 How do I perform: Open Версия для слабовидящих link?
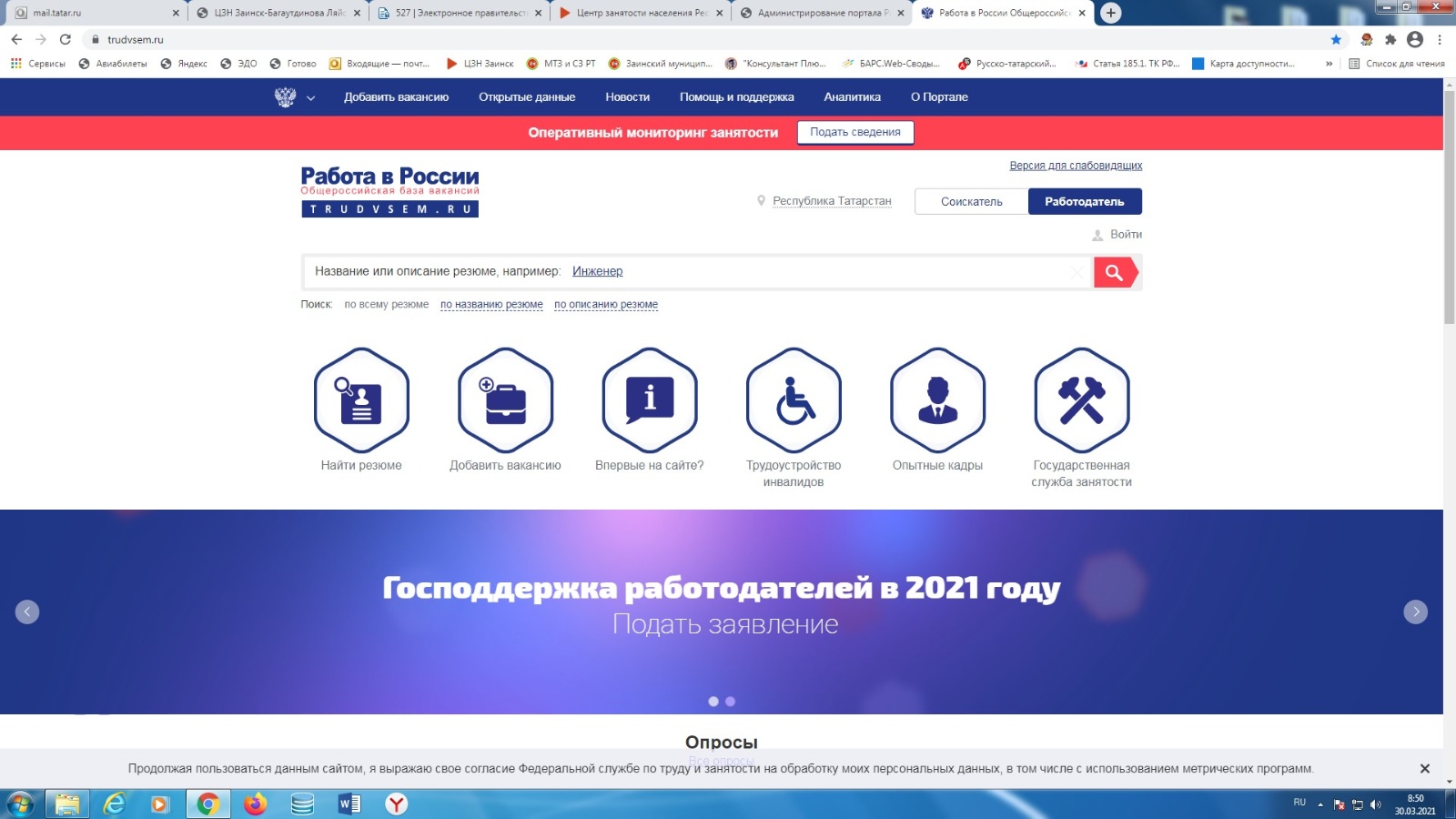[1075, 166]
